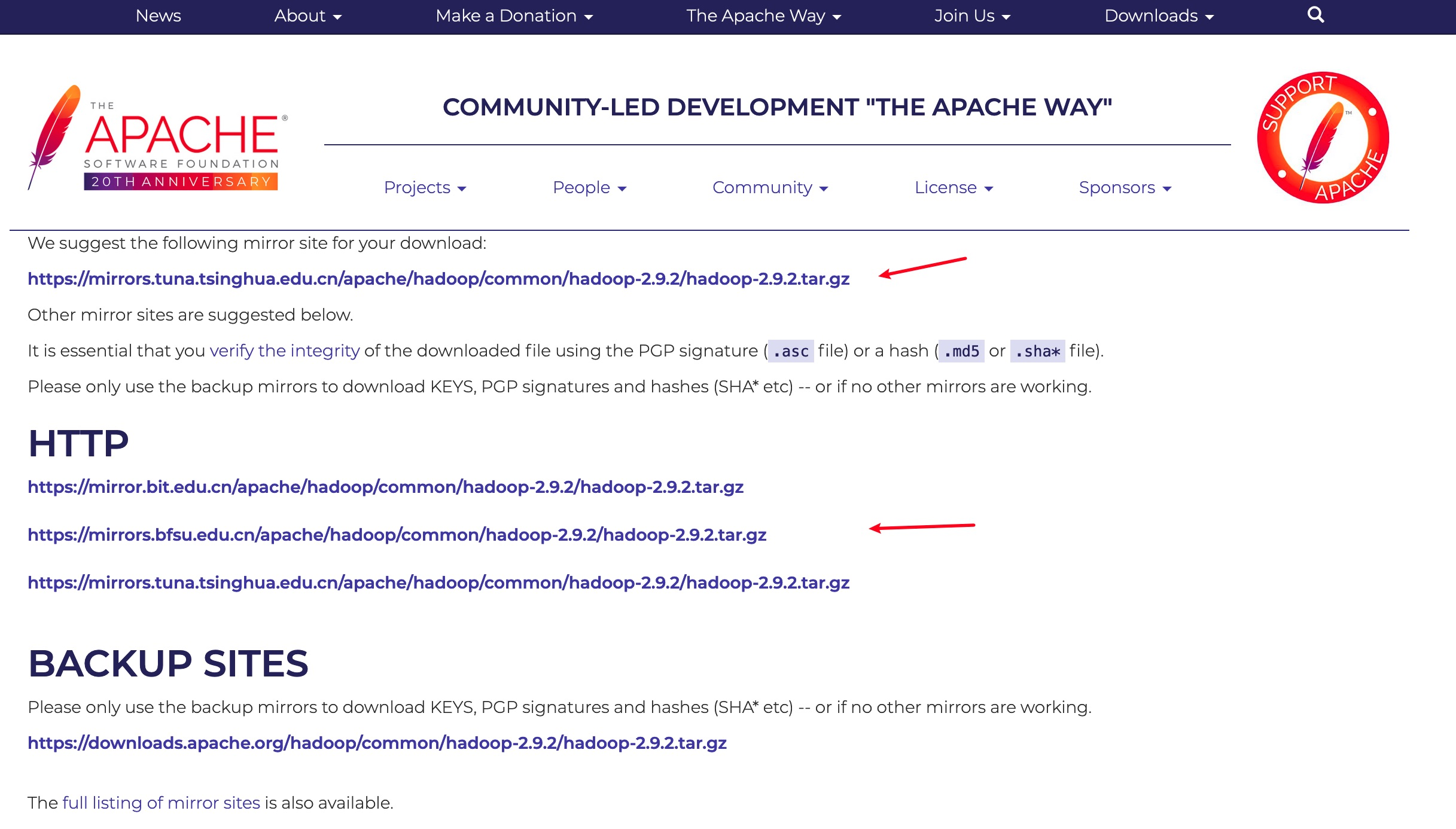Image resolution: width=1456 pixels, height=829 pixels.
Task: Click the .sha* code label
Action: pos(1037,351)
